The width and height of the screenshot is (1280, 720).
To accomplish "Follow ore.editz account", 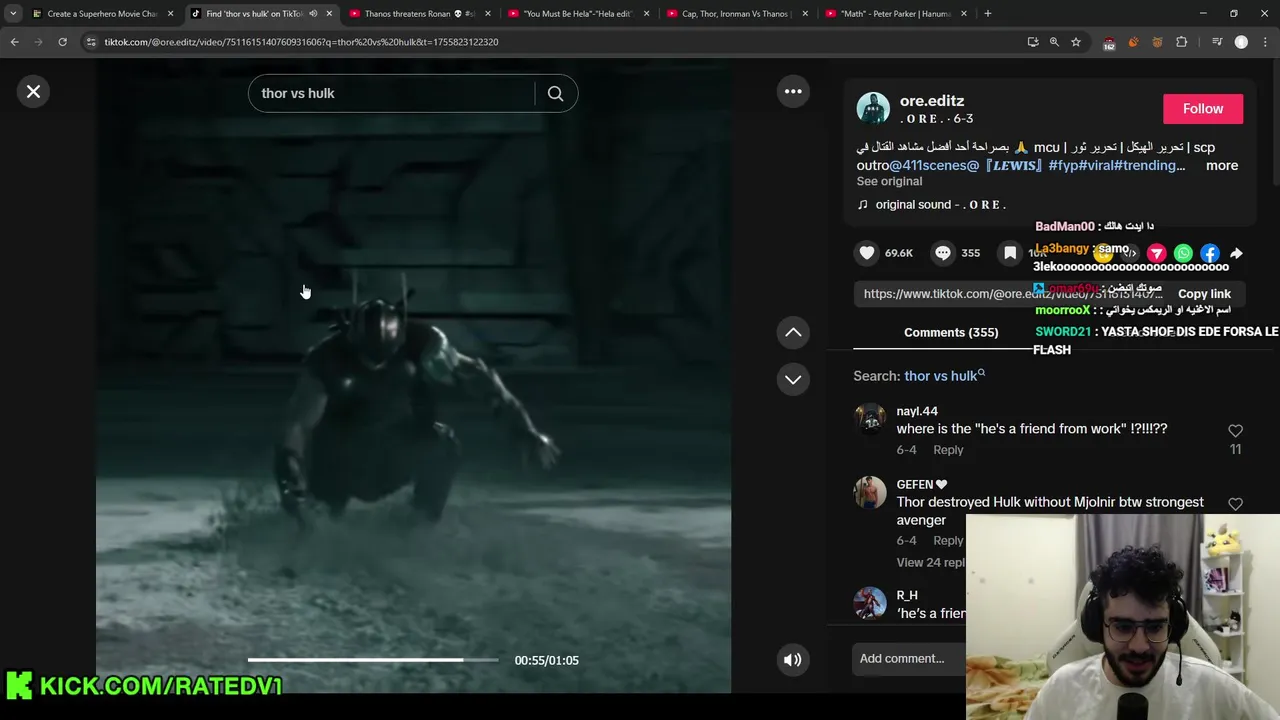I will (x=1203, y=109).
